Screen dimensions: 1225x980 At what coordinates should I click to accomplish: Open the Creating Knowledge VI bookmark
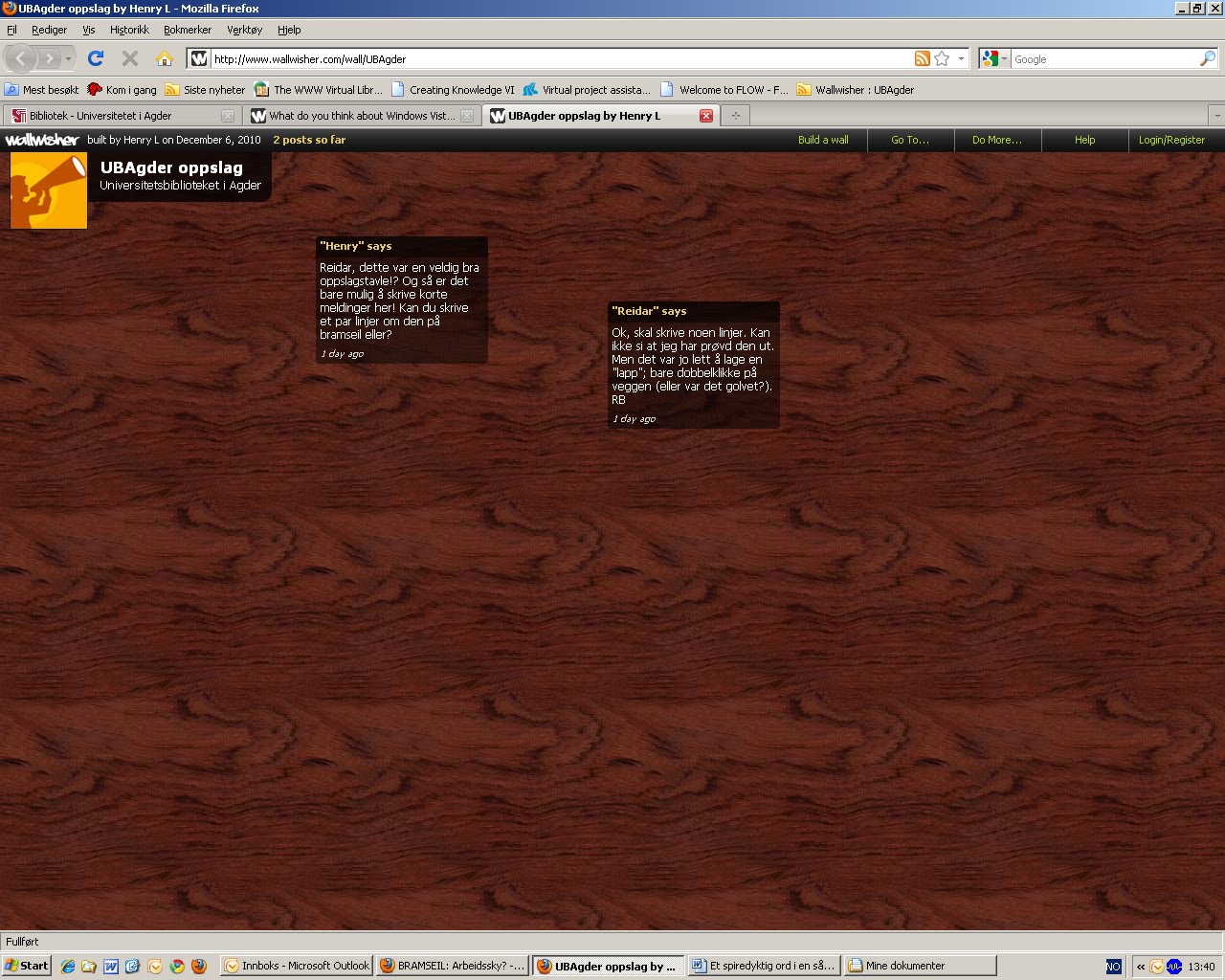pyautogui.click(x=453, y=90)
